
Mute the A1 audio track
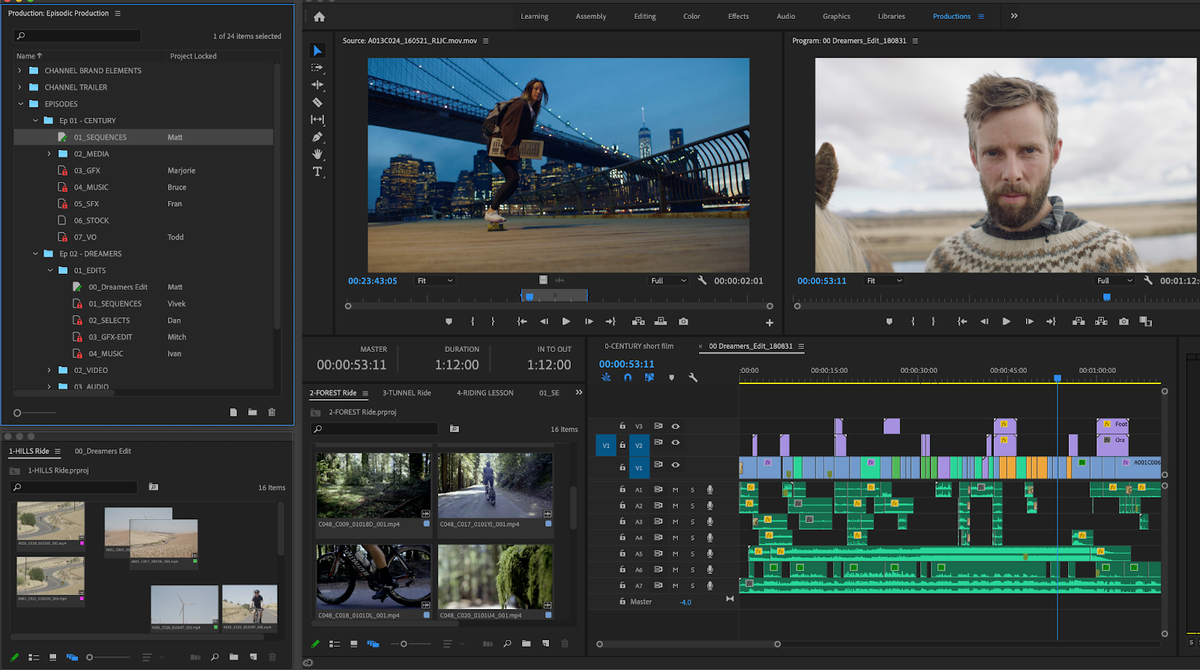pos(677,489)
